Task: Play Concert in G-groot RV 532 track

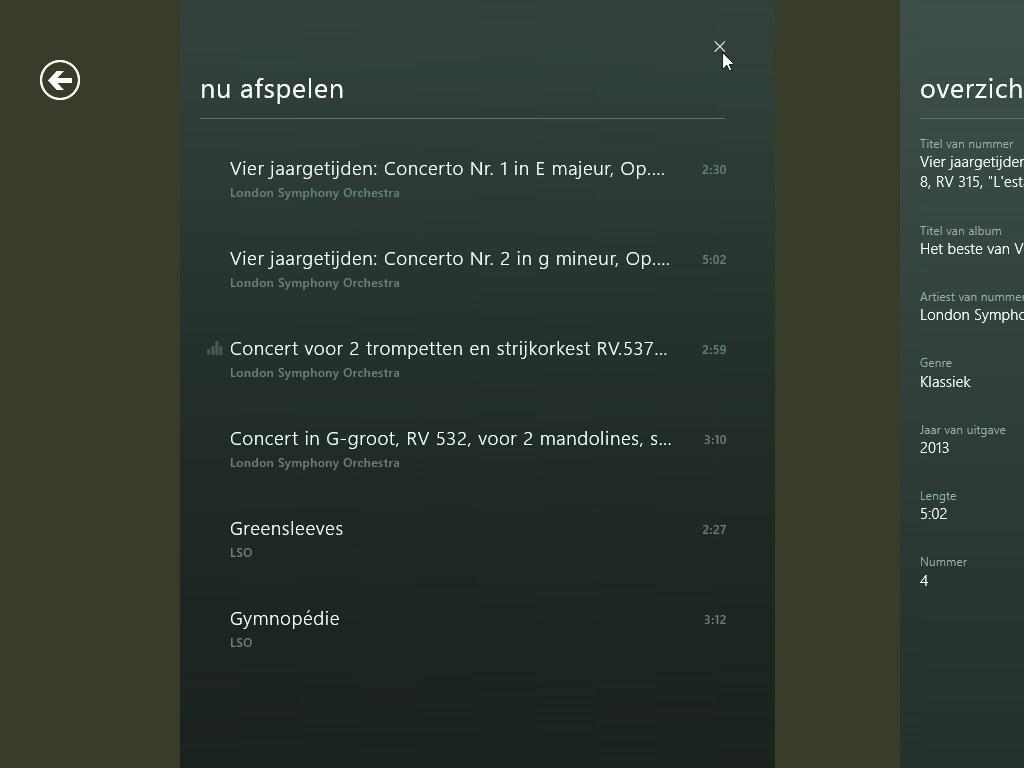Action: (463, 449)
